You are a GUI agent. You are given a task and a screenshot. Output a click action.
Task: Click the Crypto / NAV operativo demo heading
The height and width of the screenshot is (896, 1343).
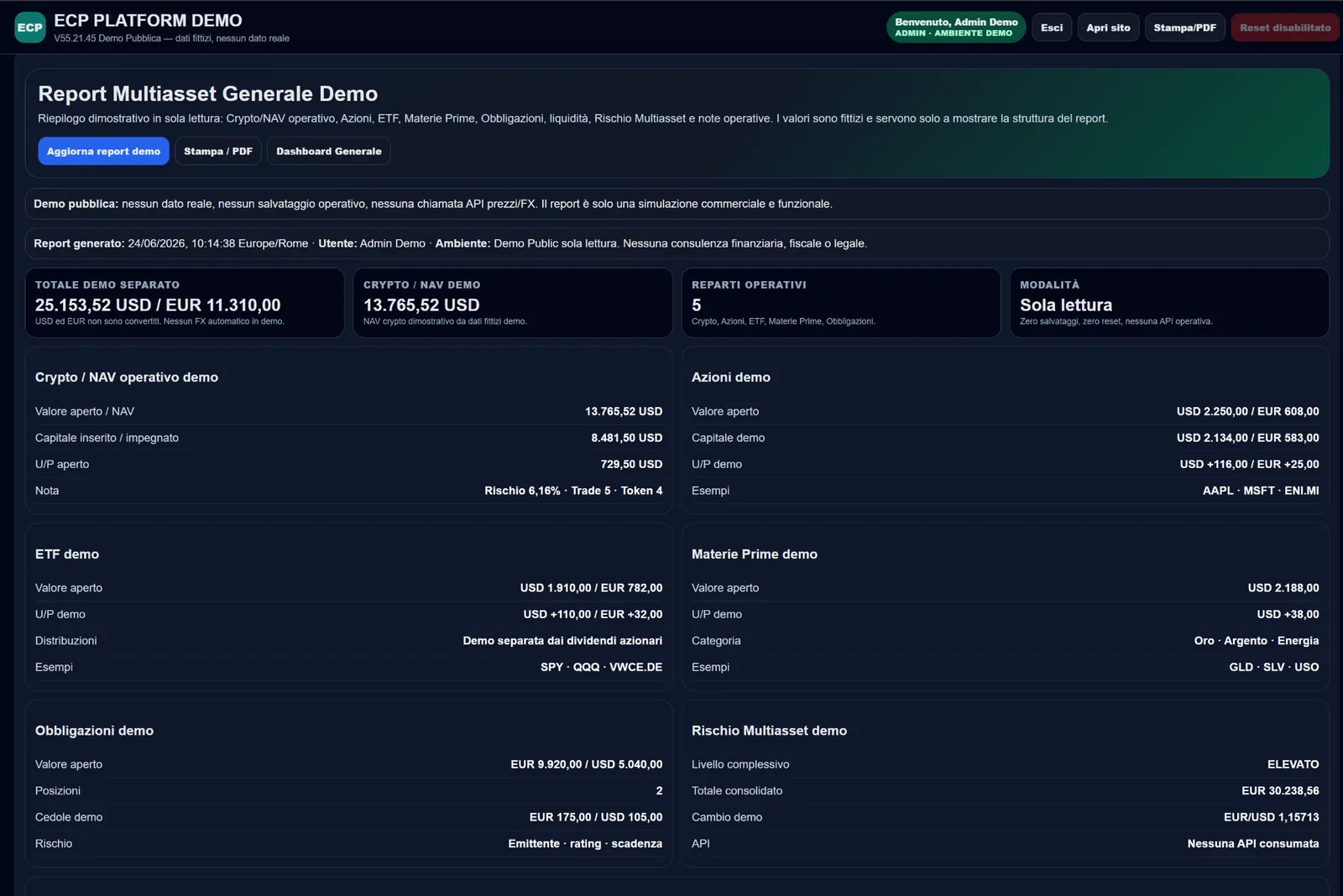(x=127, y=378)
